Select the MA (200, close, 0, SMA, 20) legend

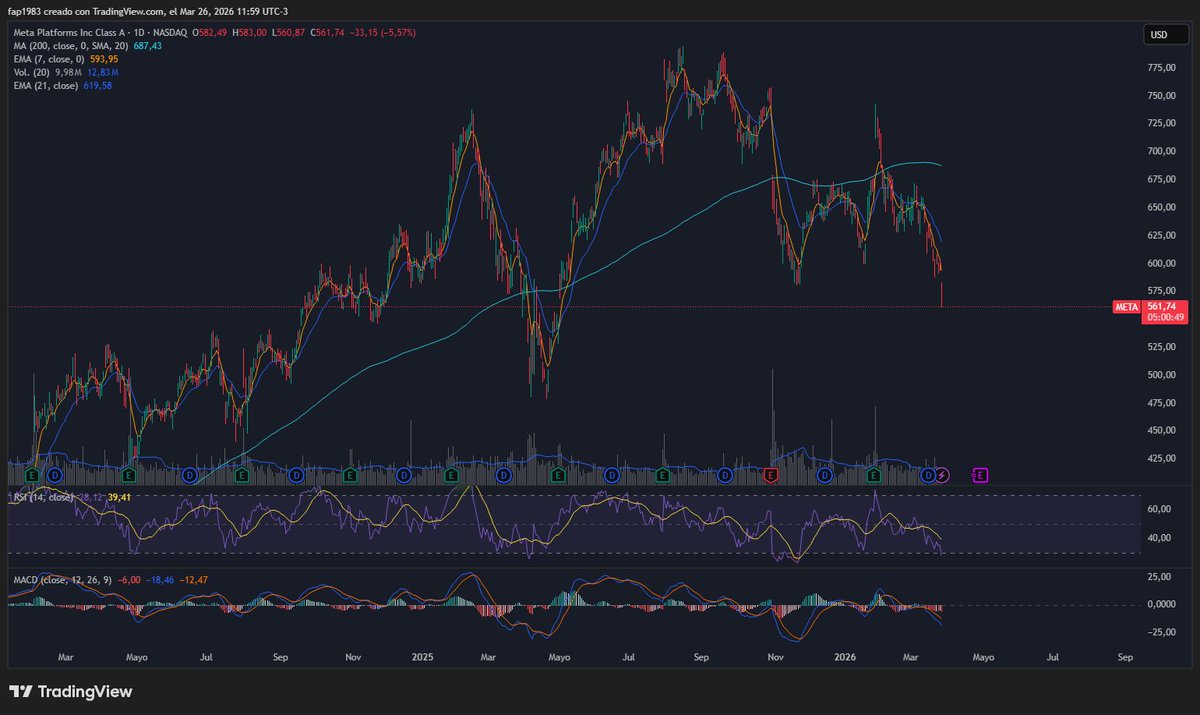click(71, 46)
